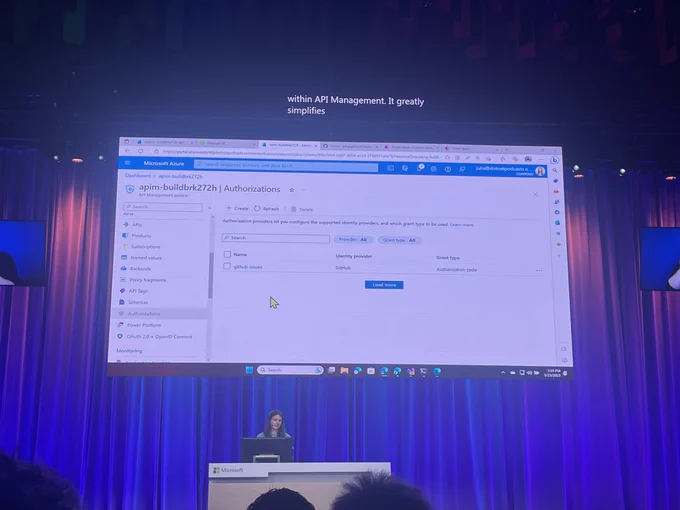The image size is (680, 510).
Task: Open Cloud Shell from Azure header
Action: [390, 168]
